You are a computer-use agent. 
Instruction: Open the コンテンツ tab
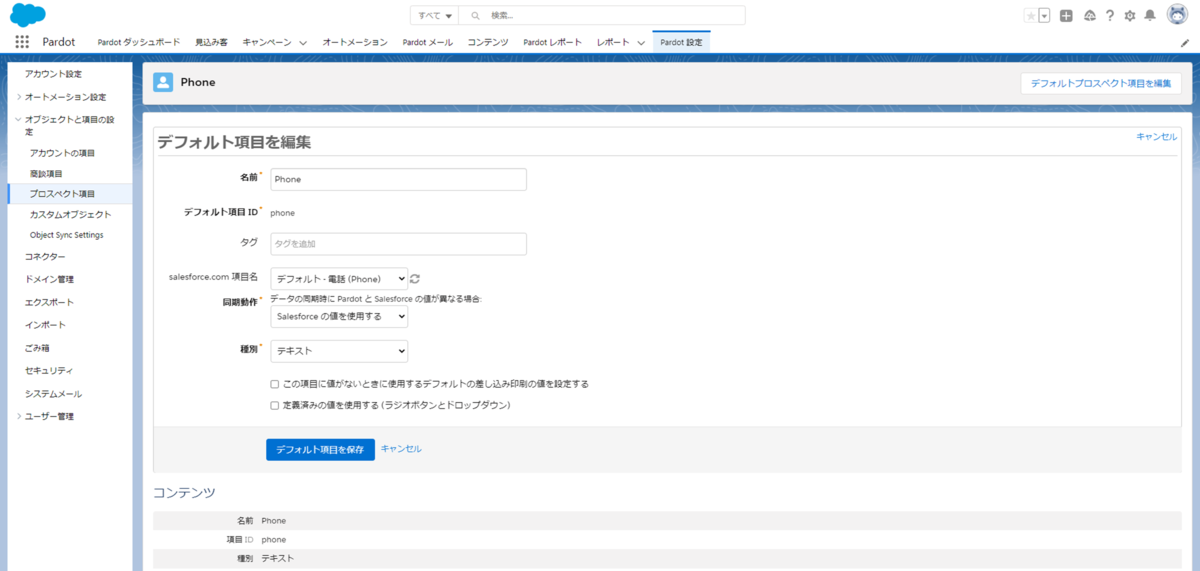tap(488, 42)
